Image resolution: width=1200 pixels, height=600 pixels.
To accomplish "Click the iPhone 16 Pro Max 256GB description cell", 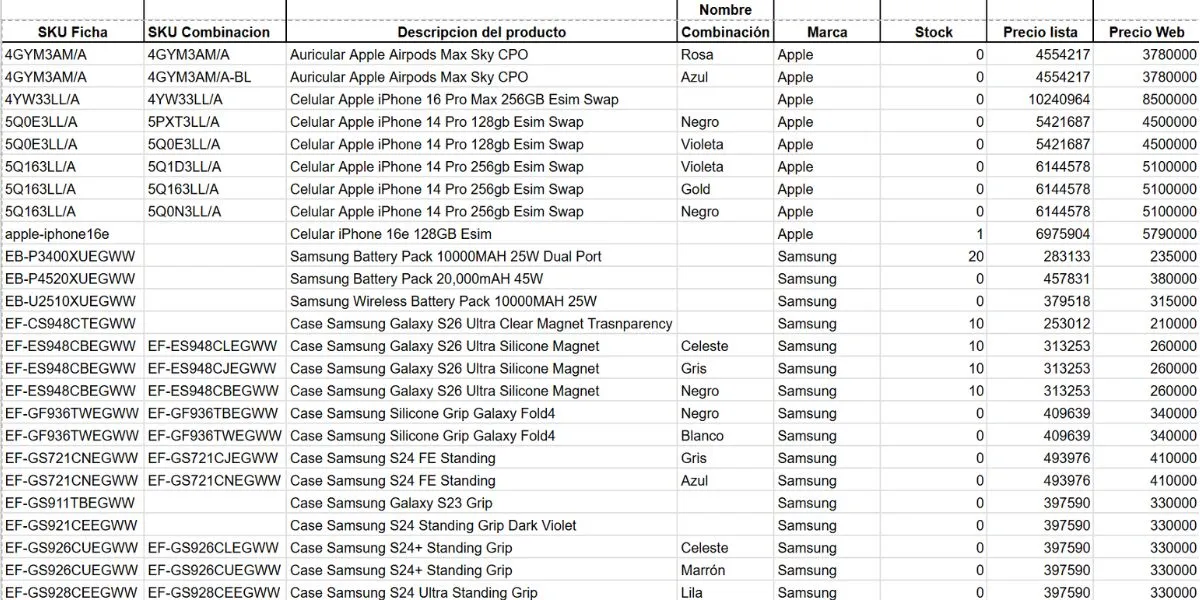I will (x=481, y=100).
